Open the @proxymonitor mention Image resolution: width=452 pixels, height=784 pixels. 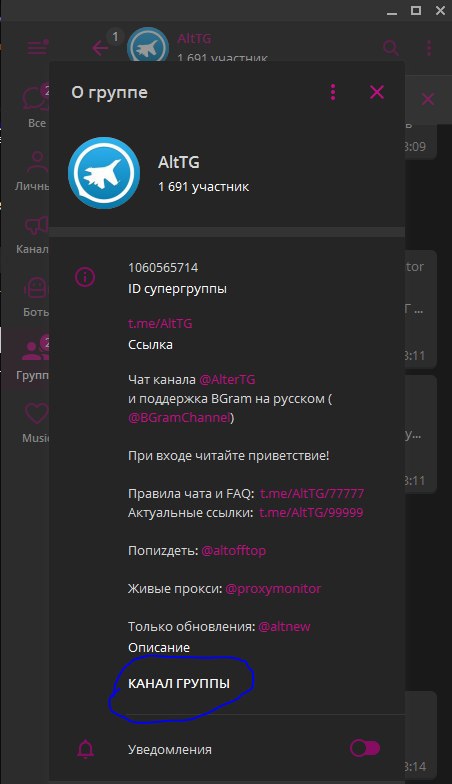coord(273,588)
